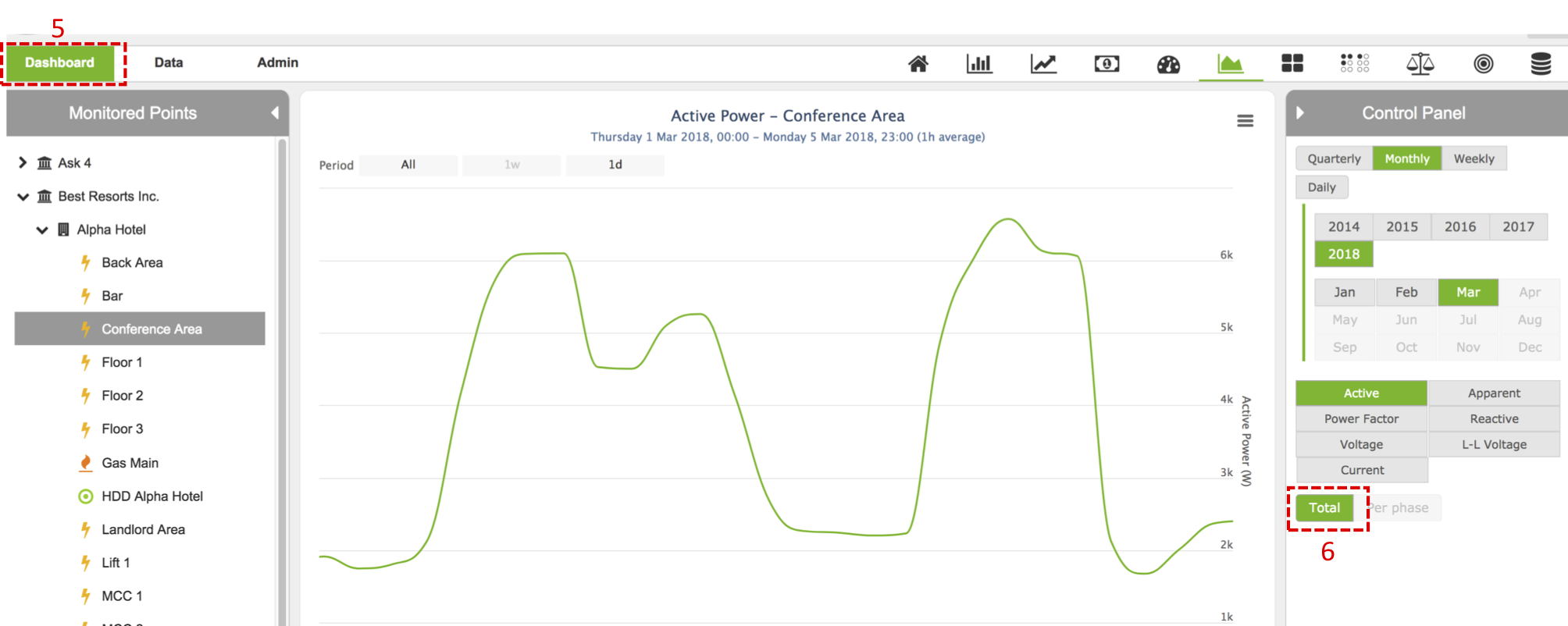Viewport: 1568px width, 626px height.
Task: Choose year 2017
Action: coord(1518,227)
